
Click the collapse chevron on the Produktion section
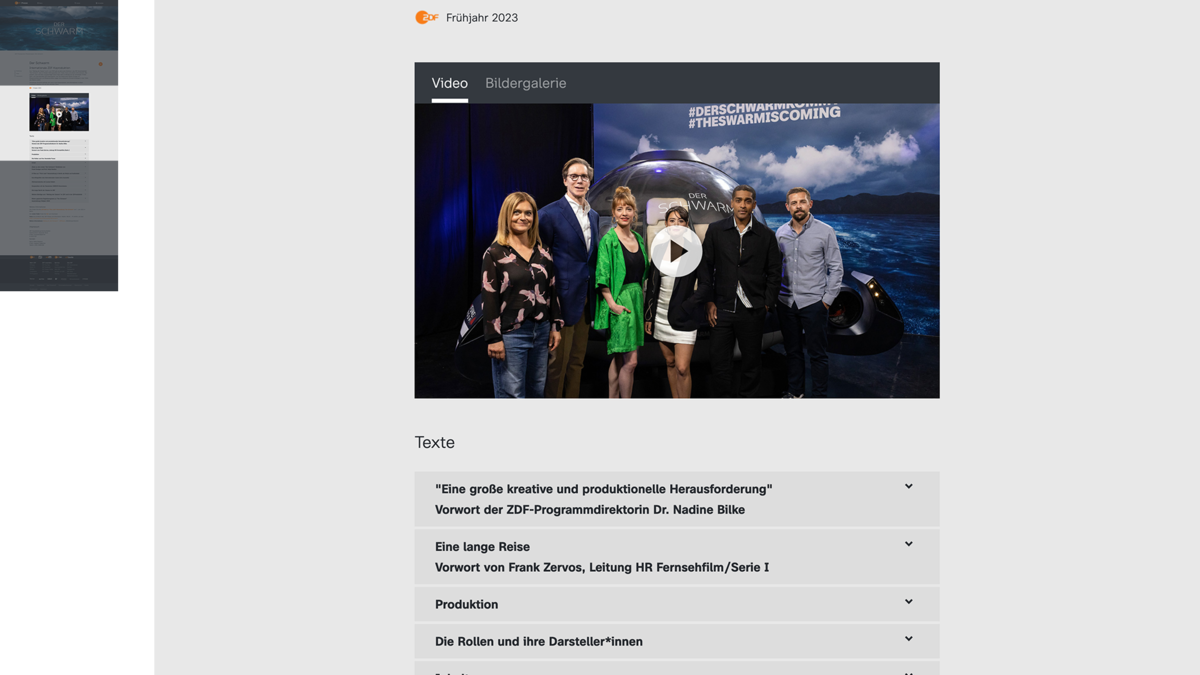pyautogui.click(x=908, y=602)
